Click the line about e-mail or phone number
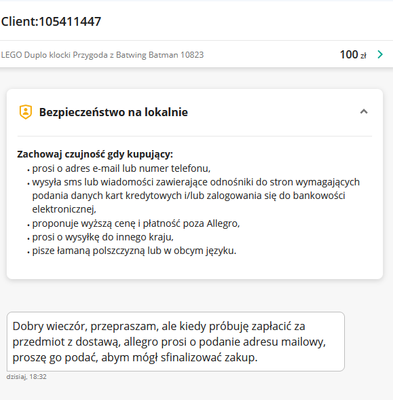This screenshot has width=393, height=400. (121, 168)
